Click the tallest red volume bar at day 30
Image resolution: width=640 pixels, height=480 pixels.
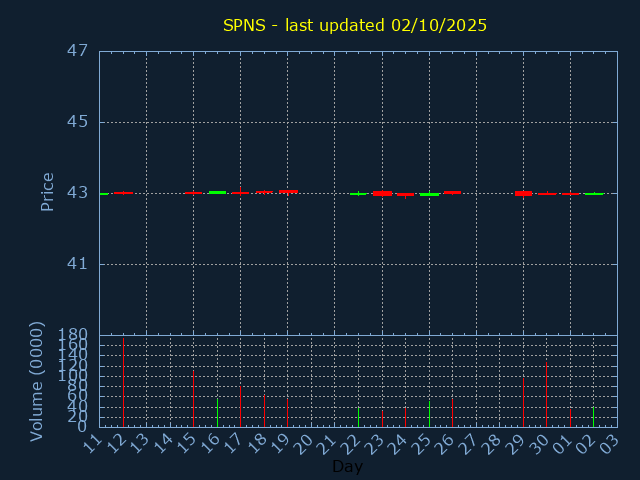click(x=546, y=394)
